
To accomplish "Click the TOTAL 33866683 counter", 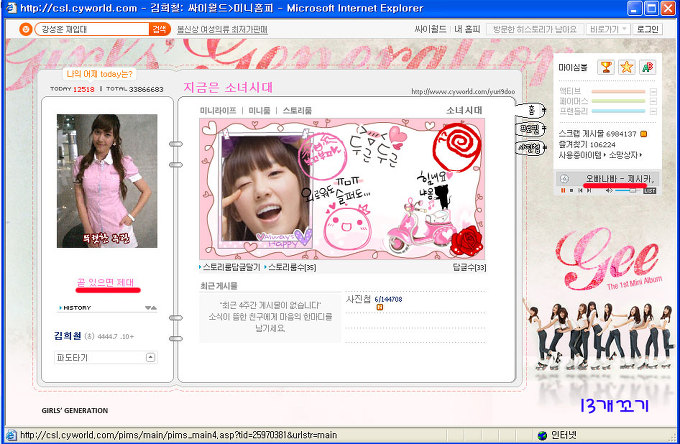I will [134, 89].
